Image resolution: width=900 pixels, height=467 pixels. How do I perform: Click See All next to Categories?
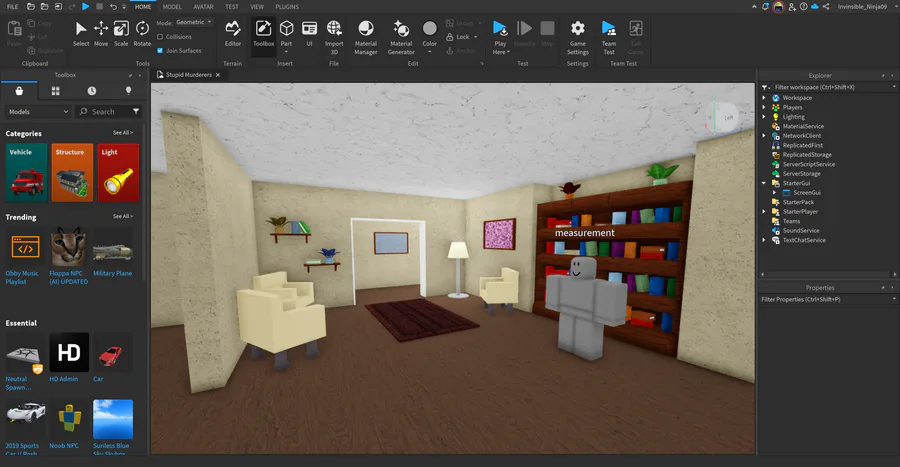pos(123,133)
